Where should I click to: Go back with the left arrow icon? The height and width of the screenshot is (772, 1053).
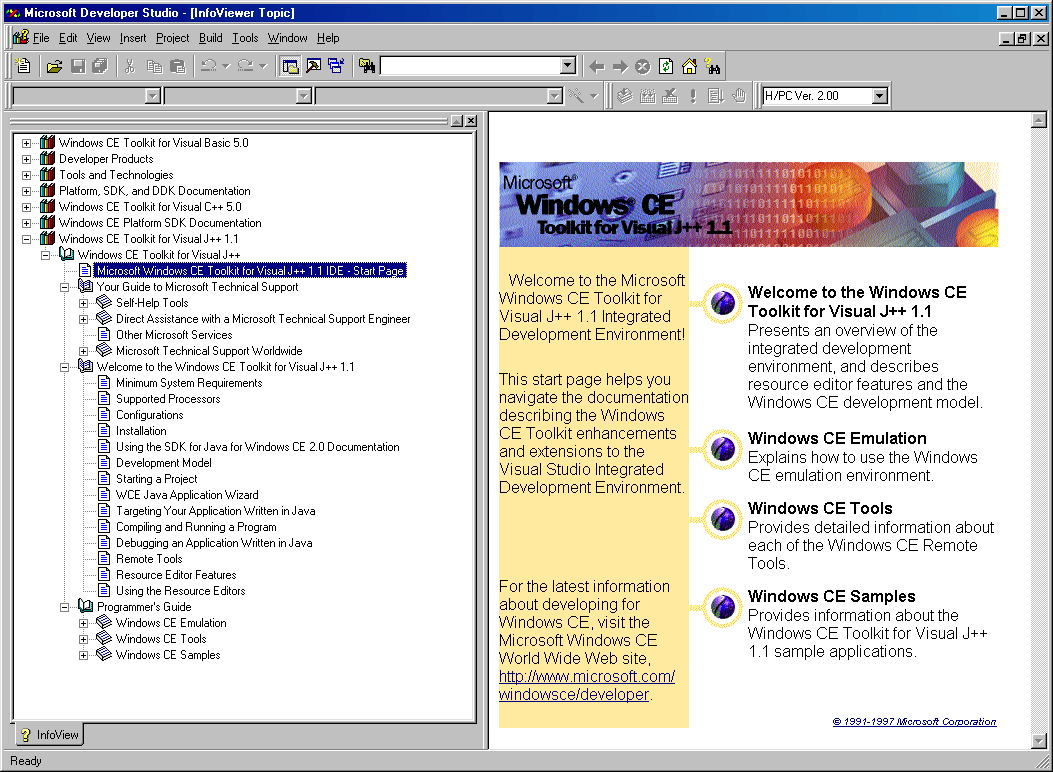596,66
